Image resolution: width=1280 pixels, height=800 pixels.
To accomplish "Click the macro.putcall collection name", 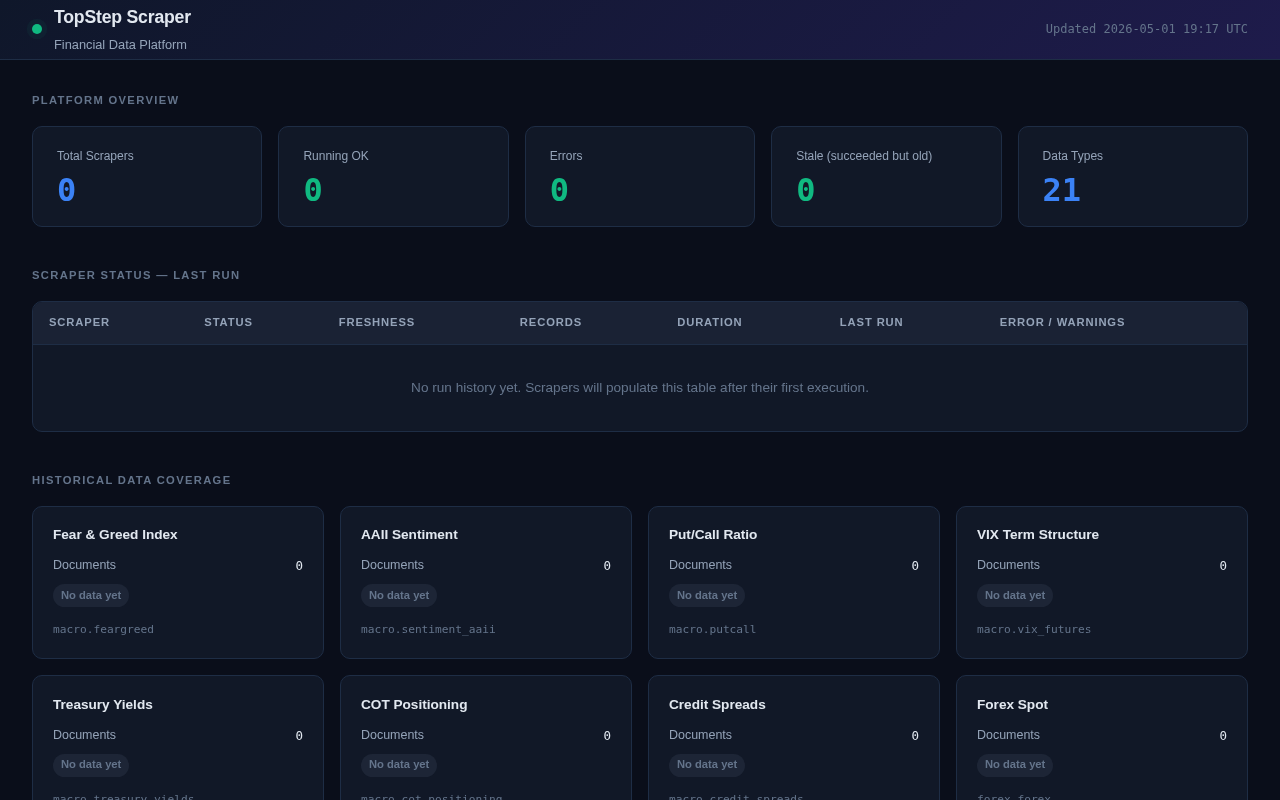I will coord(713,630).
